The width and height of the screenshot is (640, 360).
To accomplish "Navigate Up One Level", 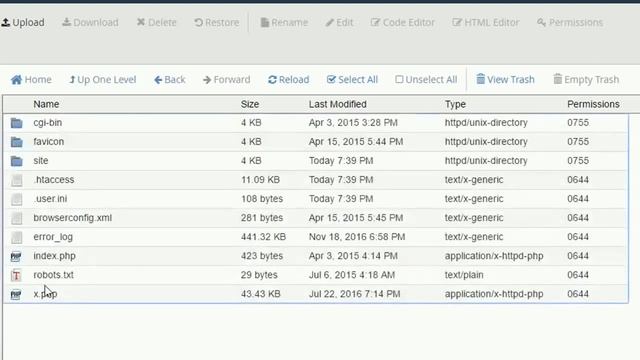I will [102, 80].
